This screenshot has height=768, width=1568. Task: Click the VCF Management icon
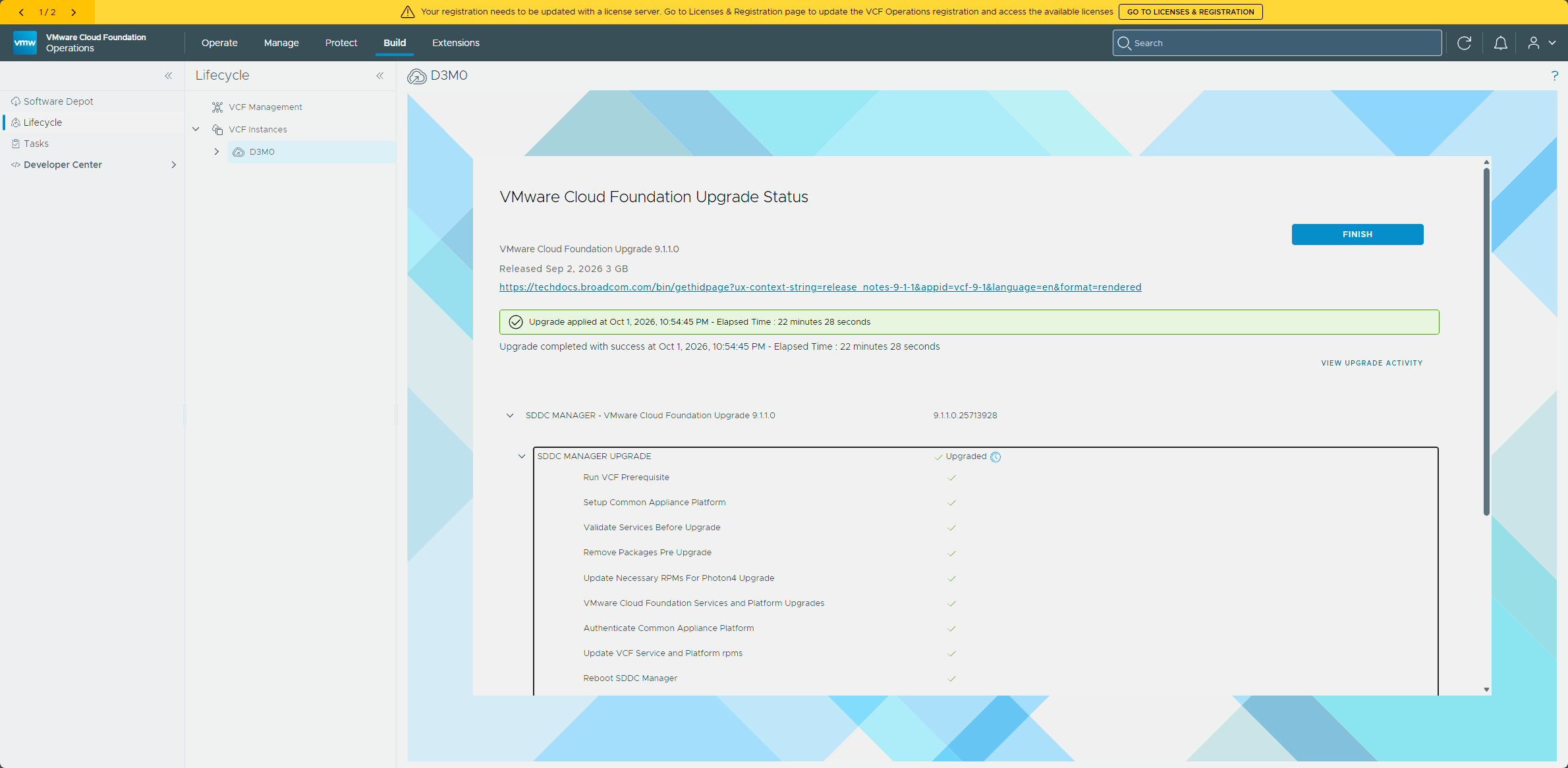(x=217, y=107)
